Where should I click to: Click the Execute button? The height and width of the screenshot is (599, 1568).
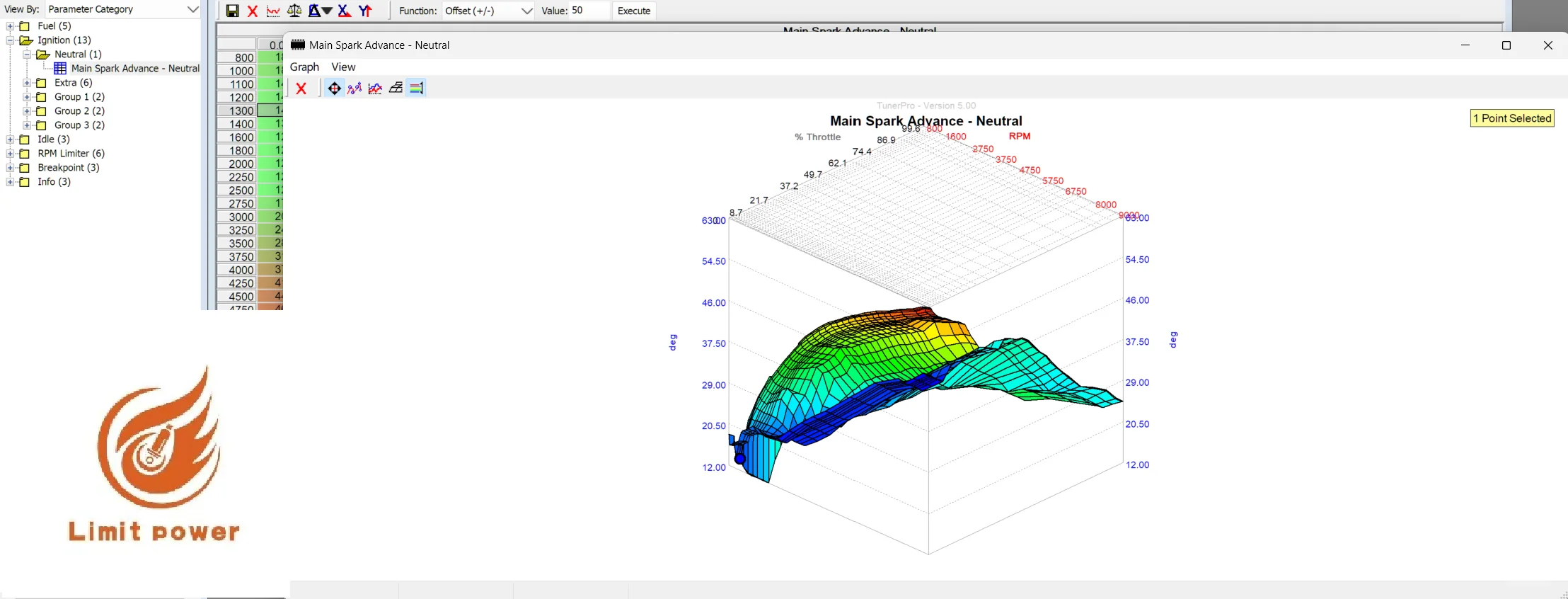click(634, 11)
